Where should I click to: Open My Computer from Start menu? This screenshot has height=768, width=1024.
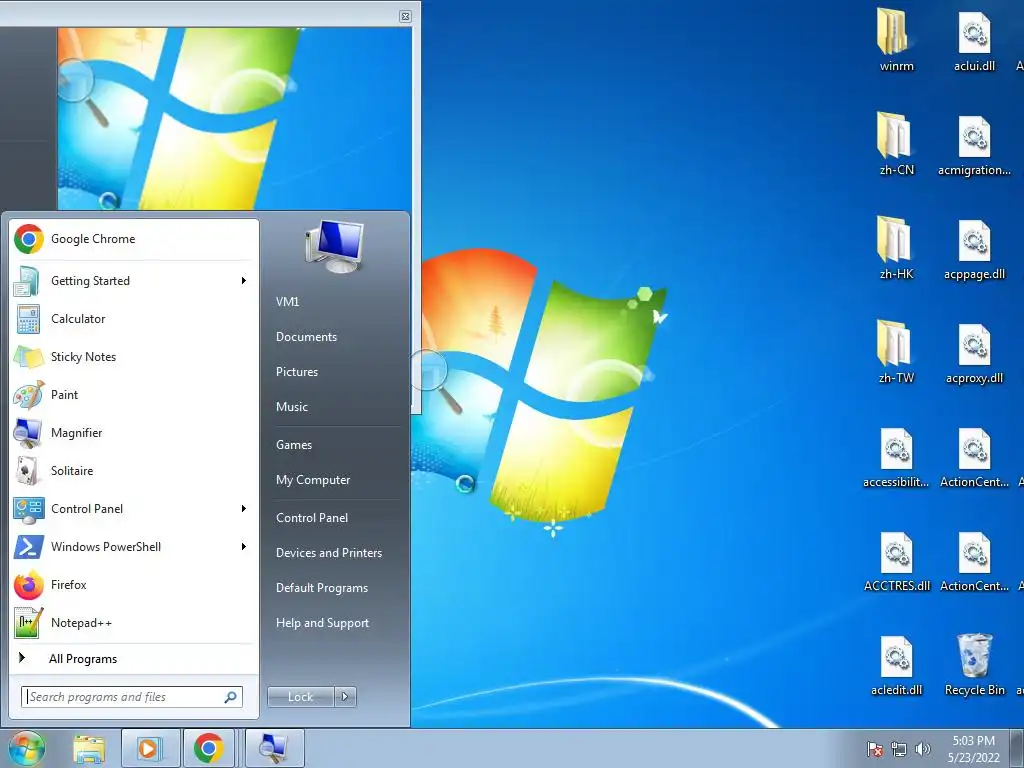click(313, 480)
